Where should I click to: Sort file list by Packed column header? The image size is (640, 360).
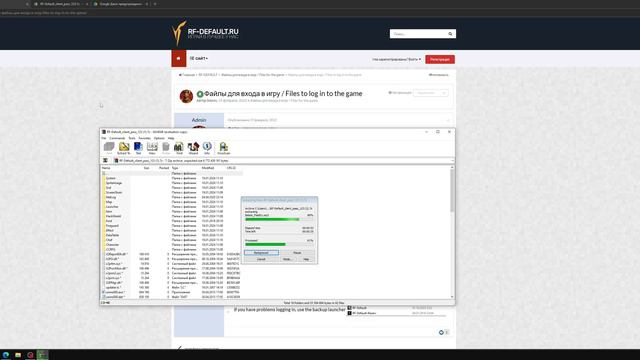pyautogui.click(x=164, y=168)
